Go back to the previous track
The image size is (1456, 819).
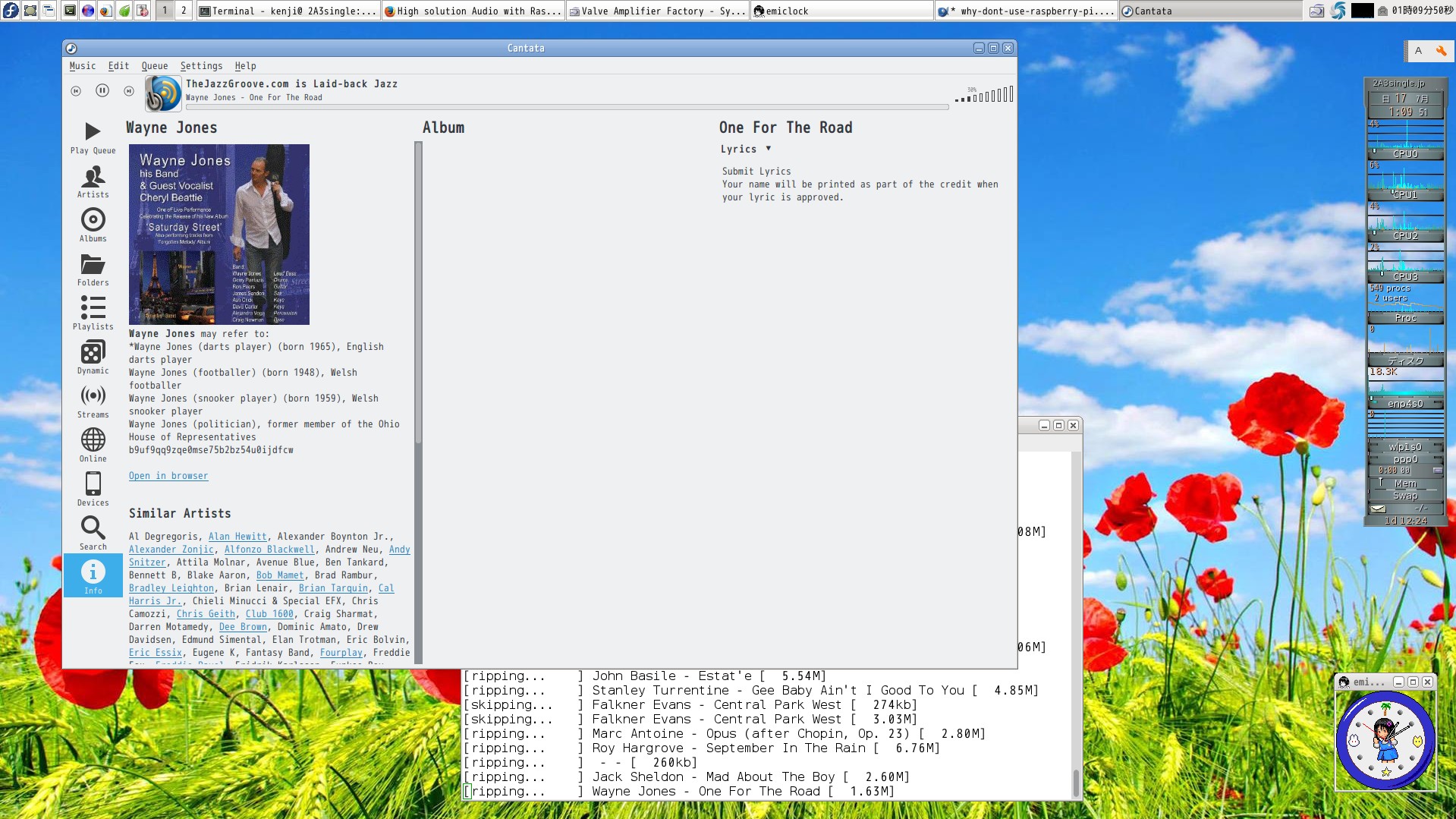76,91
